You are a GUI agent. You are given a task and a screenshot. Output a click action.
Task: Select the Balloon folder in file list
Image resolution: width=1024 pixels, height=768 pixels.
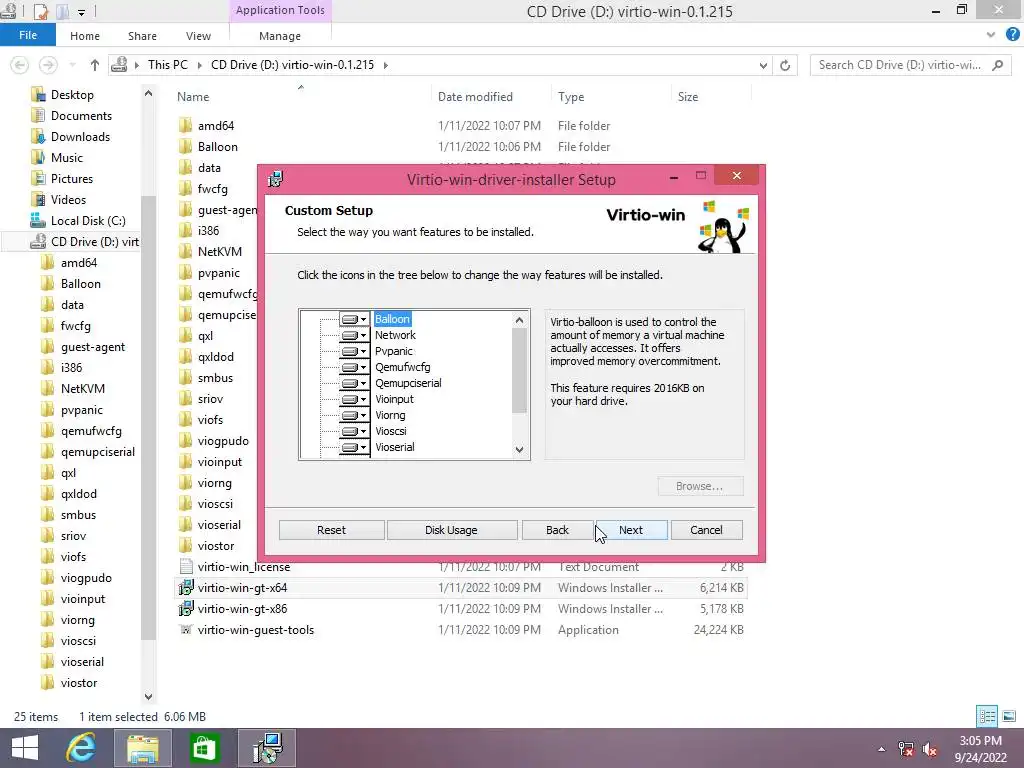pos(217,147)
